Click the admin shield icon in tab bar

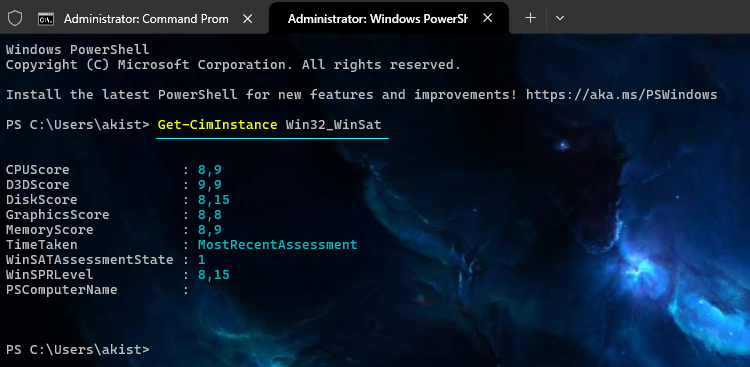(15, 19)
